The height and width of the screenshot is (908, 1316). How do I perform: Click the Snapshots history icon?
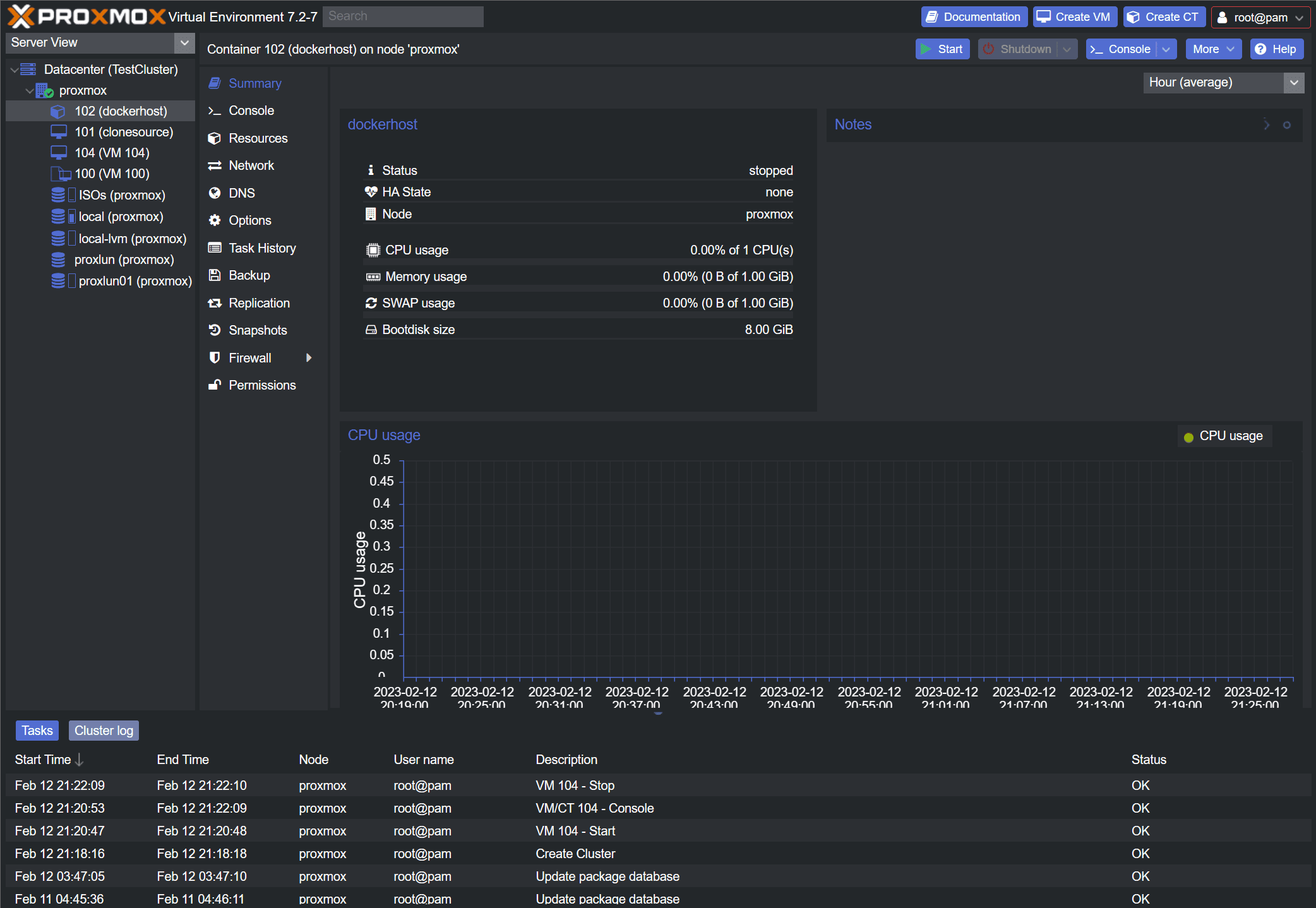pyautogui.click(x=215, y=330)
